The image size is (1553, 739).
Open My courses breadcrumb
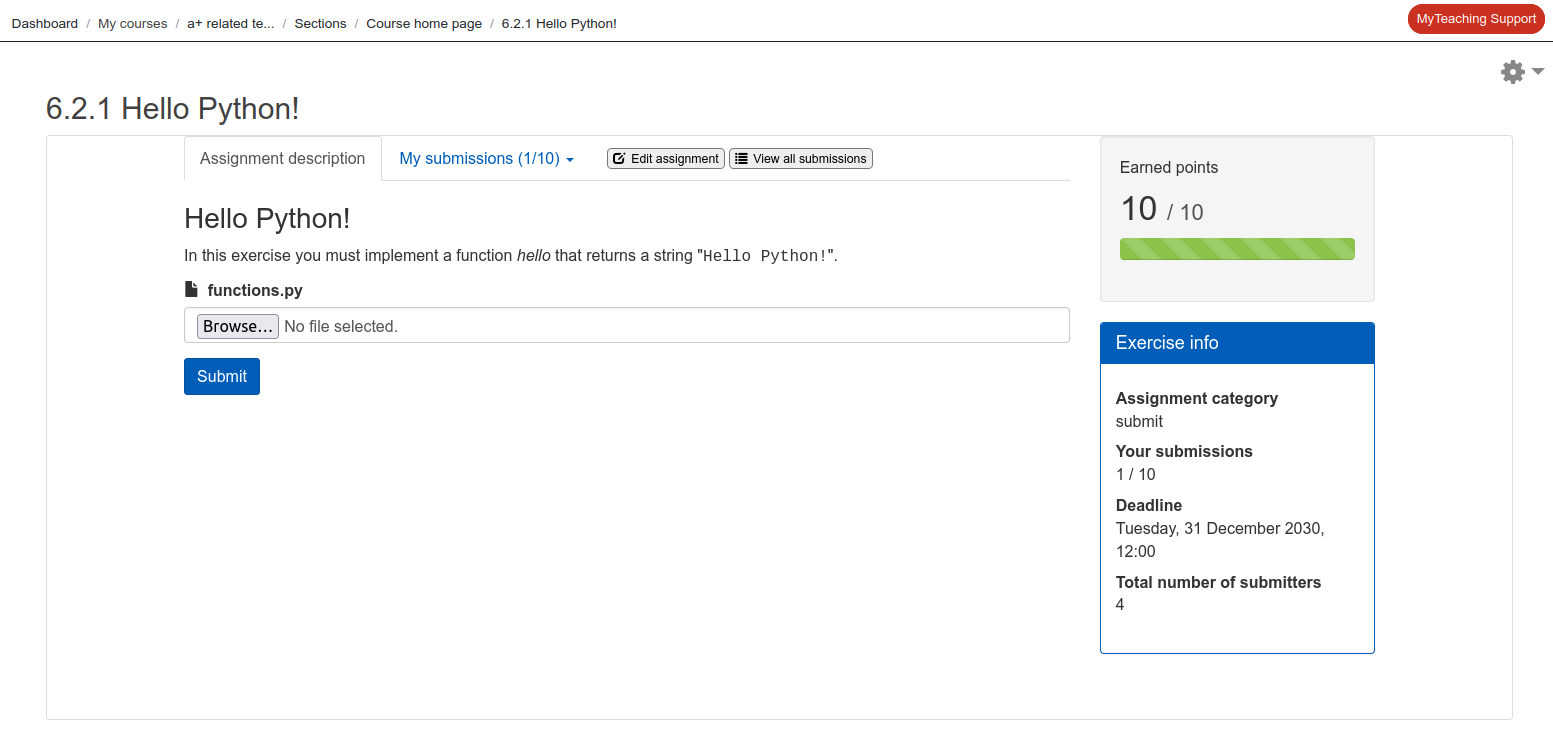133,23
